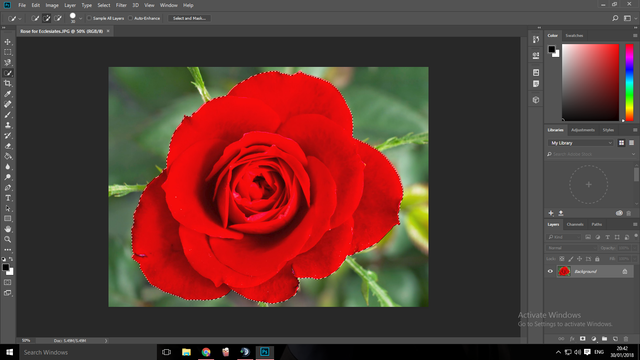The height and width of the screenshot is (360, 640).
Task: Select the Crop tool
Action: [8, 83]
